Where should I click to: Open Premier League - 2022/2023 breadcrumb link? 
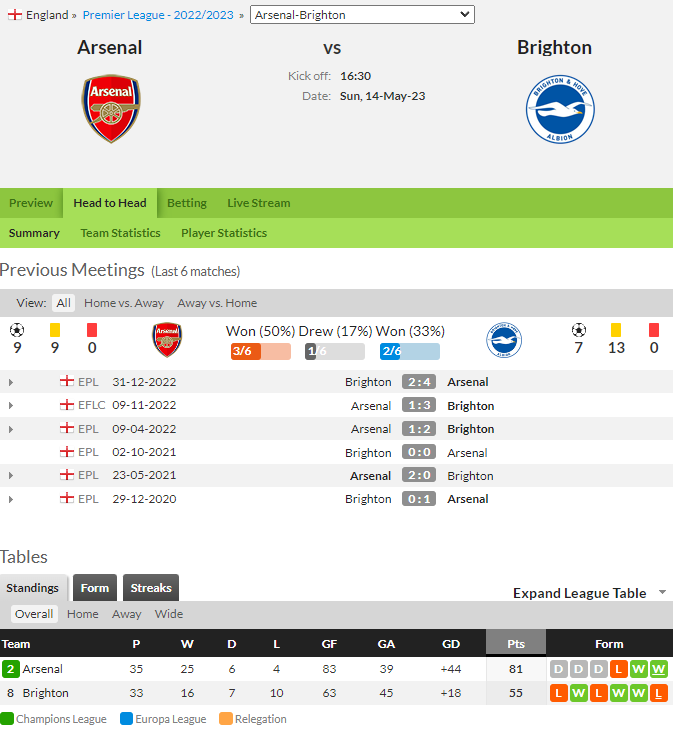click(158, 15)
